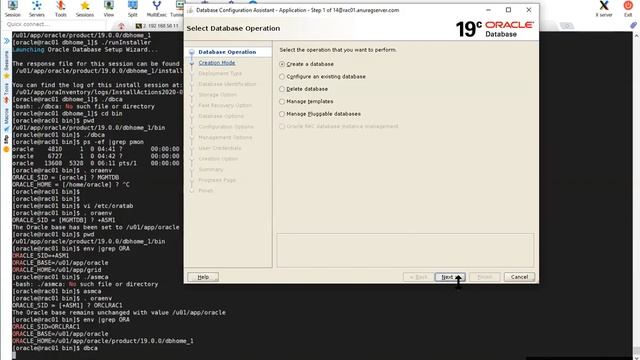The width and height of the screenshot is (640, 360).
Task: Open the Session icon in MobaXterm toolbar
Action: (13, 8)
